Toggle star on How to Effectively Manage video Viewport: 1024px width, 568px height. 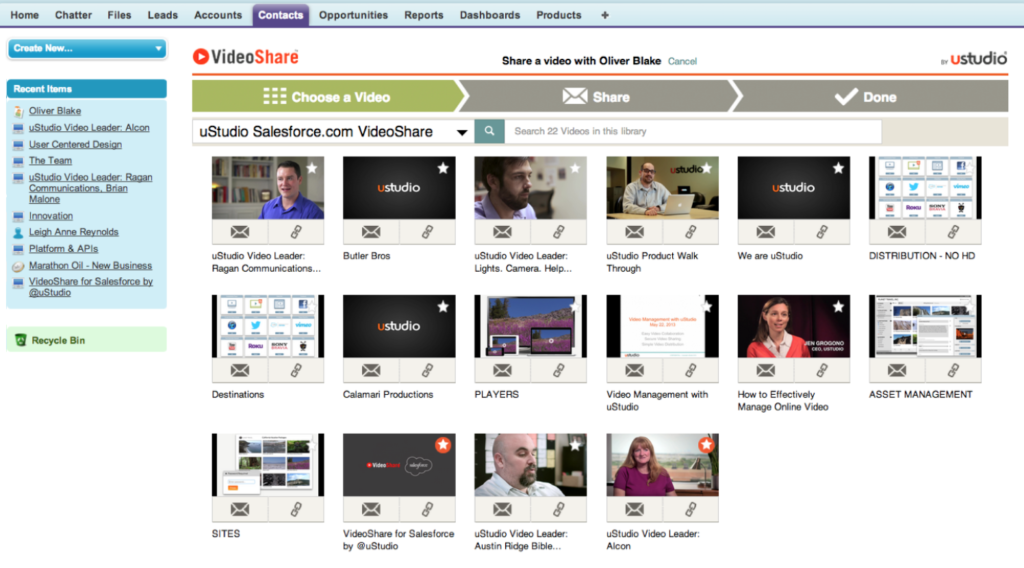(838, 307)
